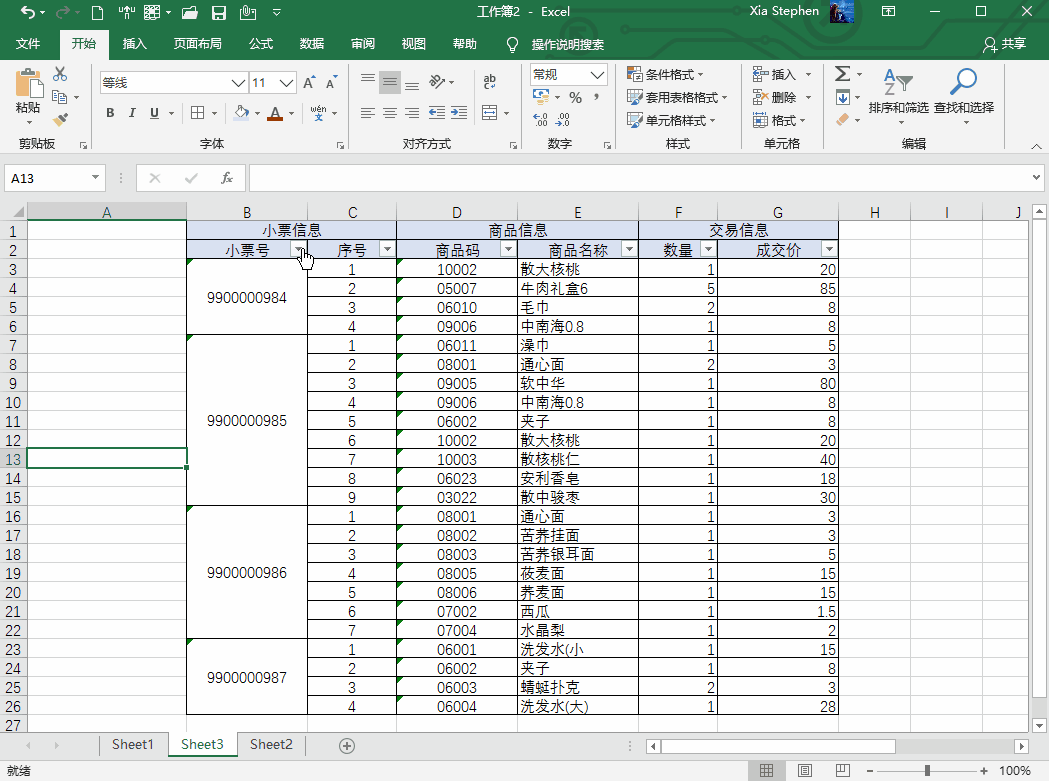Click the Insert Function fx icon

[x=227, y=178]
